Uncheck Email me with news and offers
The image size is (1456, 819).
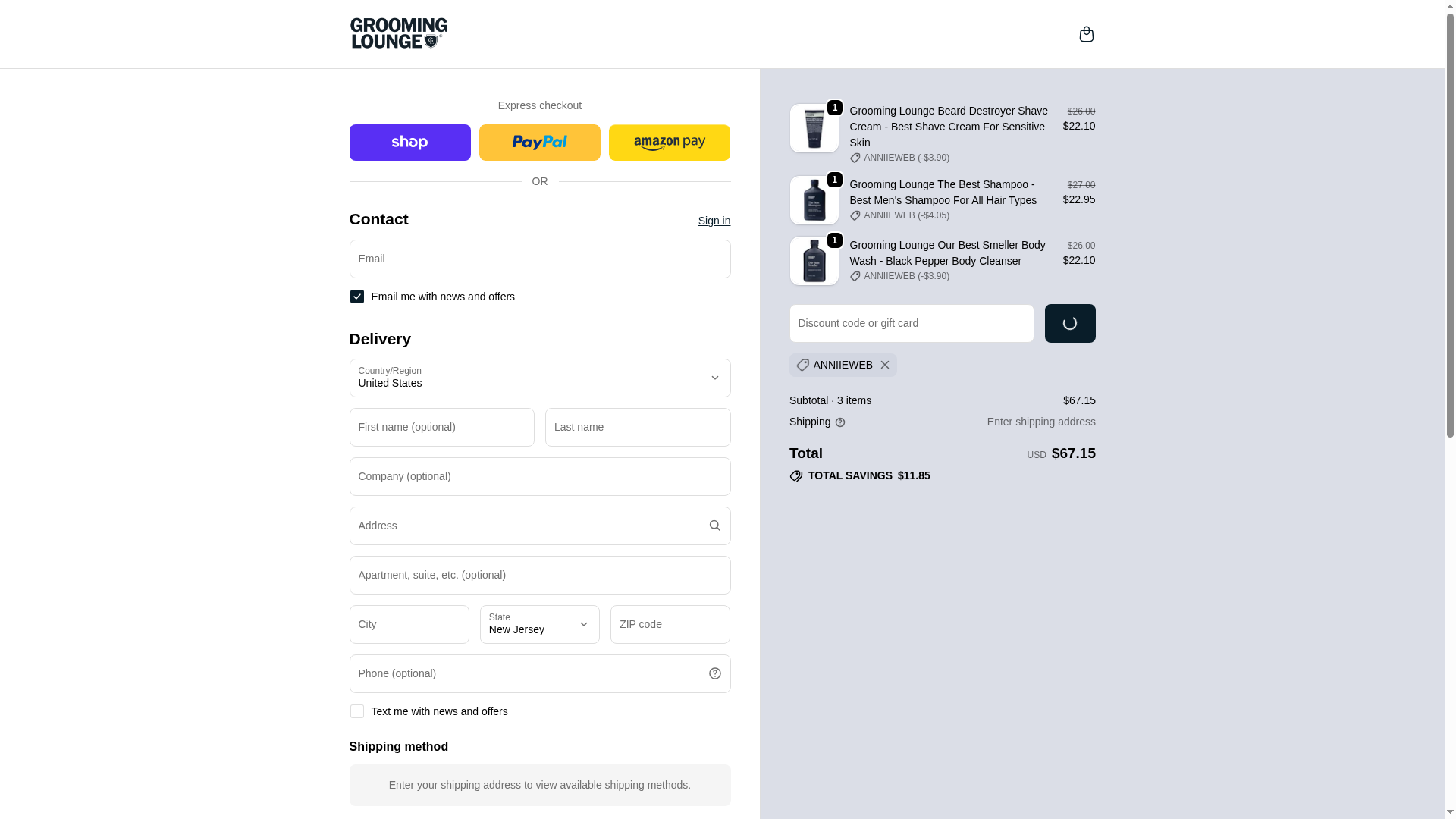pos(357,297)
